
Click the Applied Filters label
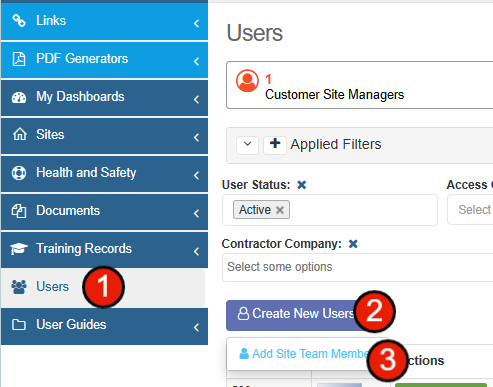pyautogui.click(x=336, y=144)
